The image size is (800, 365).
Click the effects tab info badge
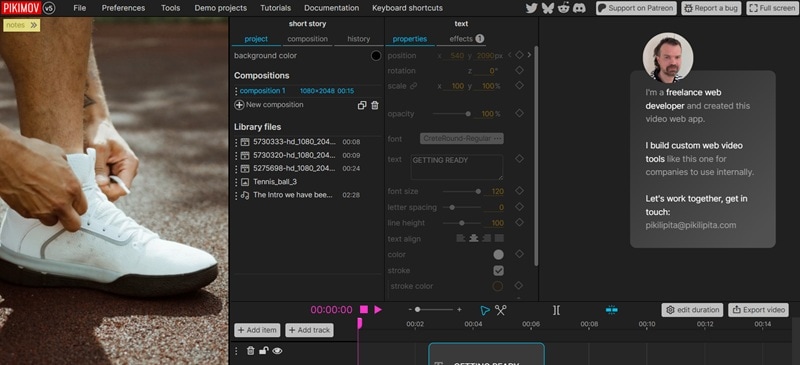point(480,38)
